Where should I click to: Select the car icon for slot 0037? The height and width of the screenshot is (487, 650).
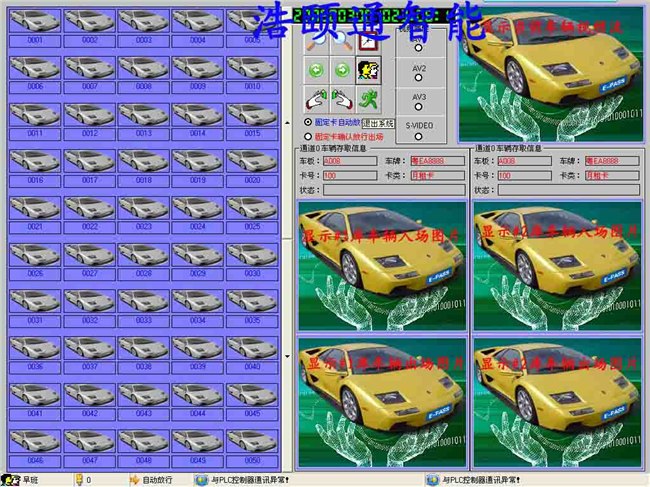90,348
